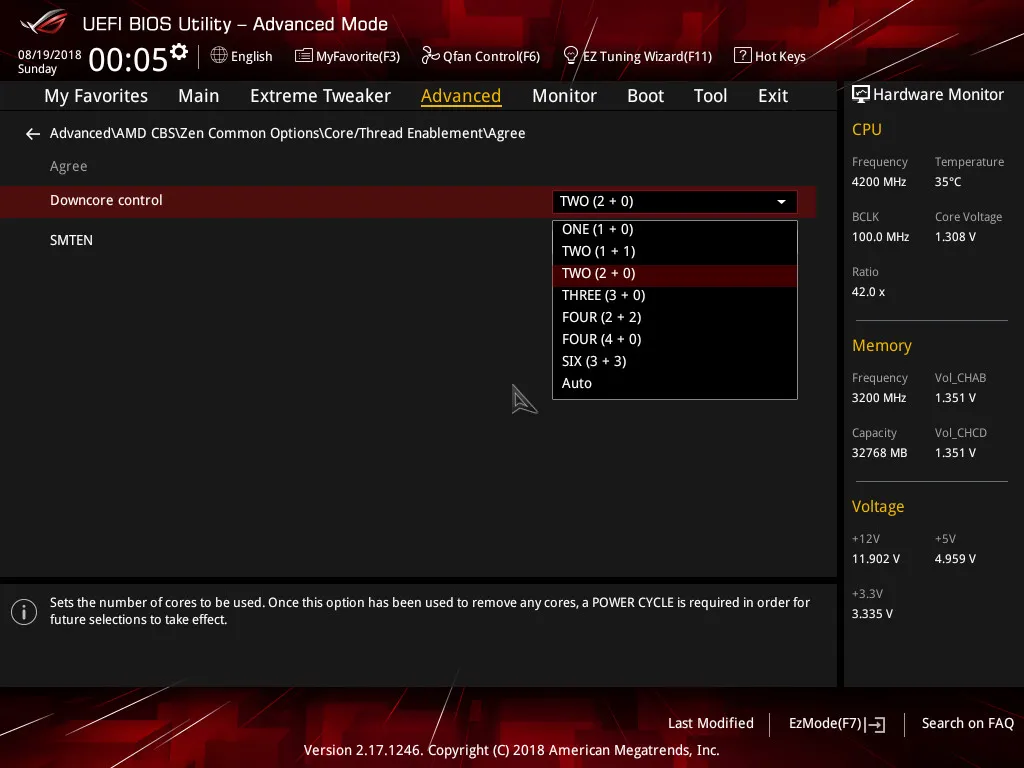Click the Hot Keys question mark icon
This screenshot has height=768, width=1024.
coord(743,56)
